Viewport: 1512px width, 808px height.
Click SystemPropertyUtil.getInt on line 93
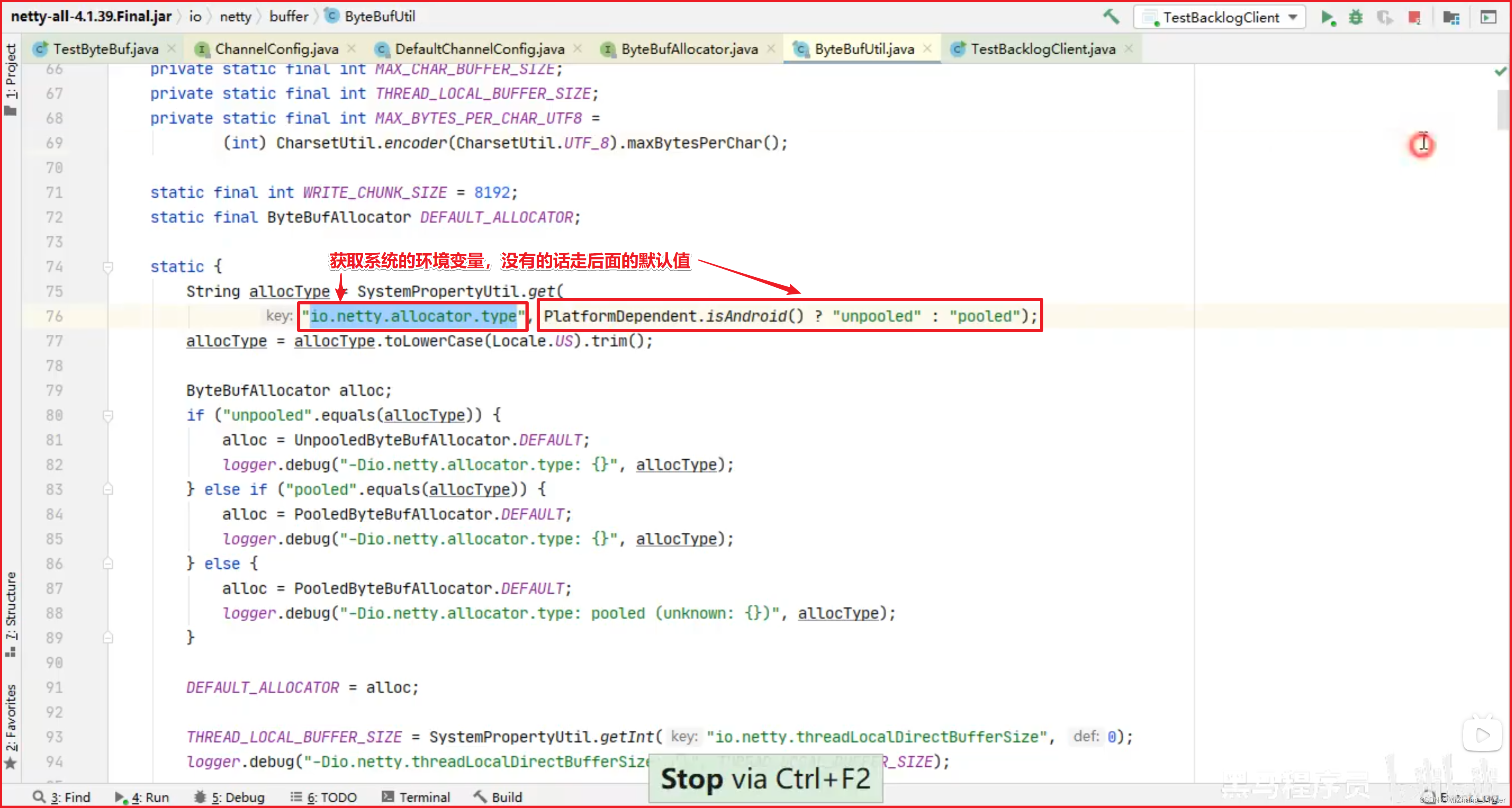(541, 737)
